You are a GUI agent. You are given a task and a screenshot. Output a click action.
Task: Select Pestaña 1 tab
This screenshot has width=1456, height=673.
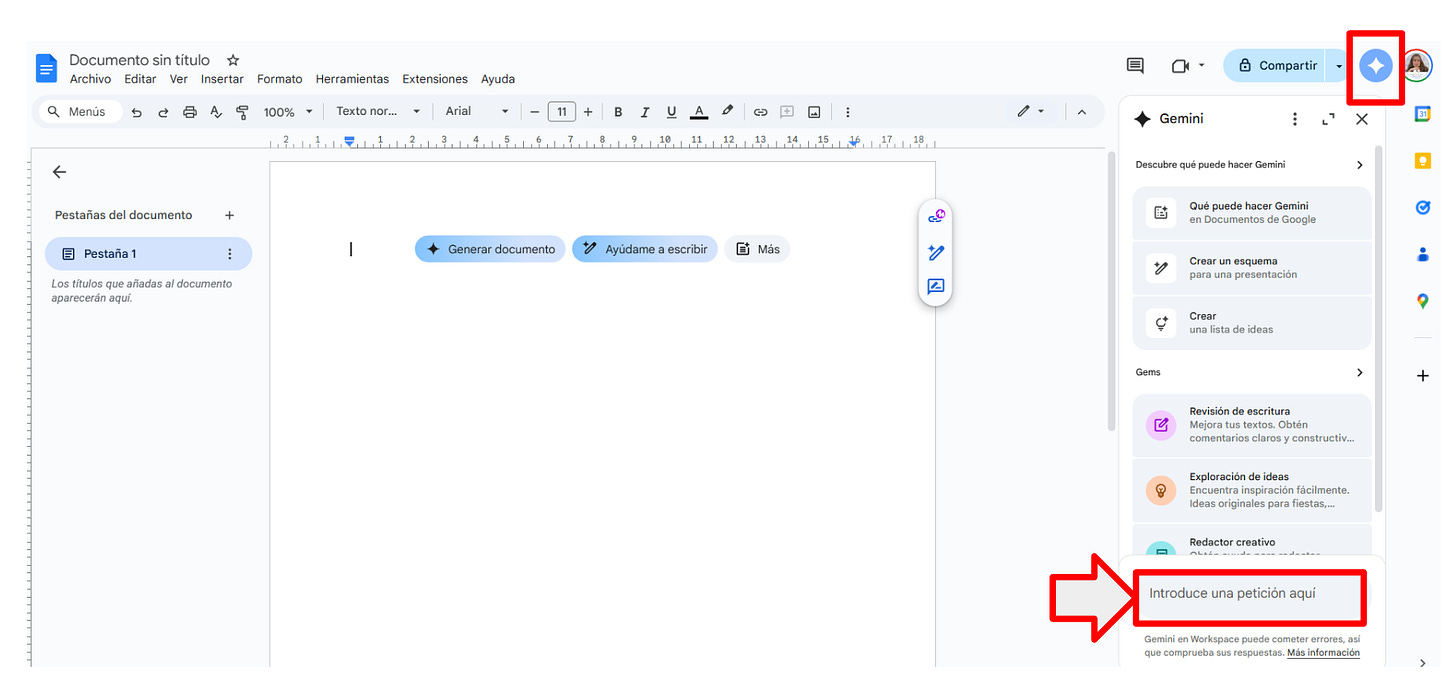click(148, 254)
